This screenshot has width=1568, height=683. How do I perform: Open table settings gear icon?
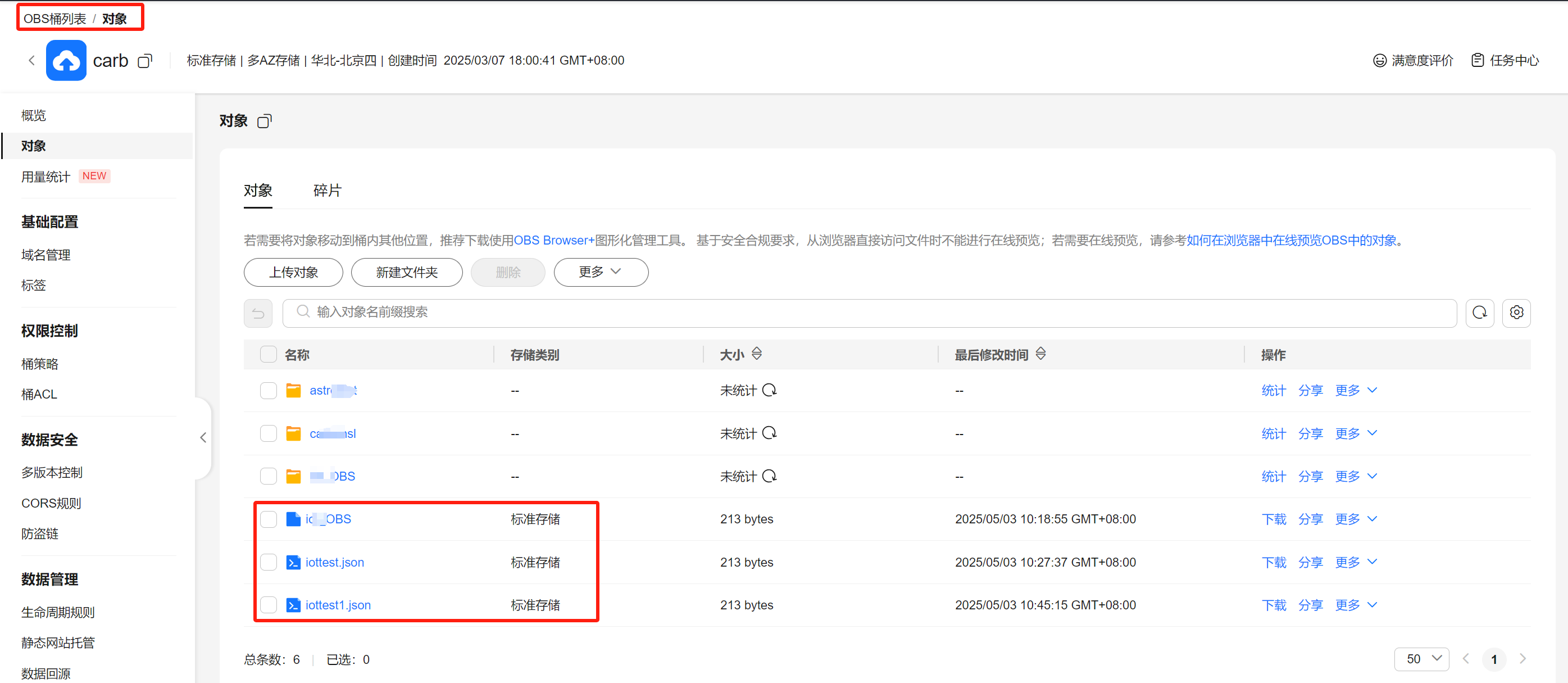click(1516, 313)
